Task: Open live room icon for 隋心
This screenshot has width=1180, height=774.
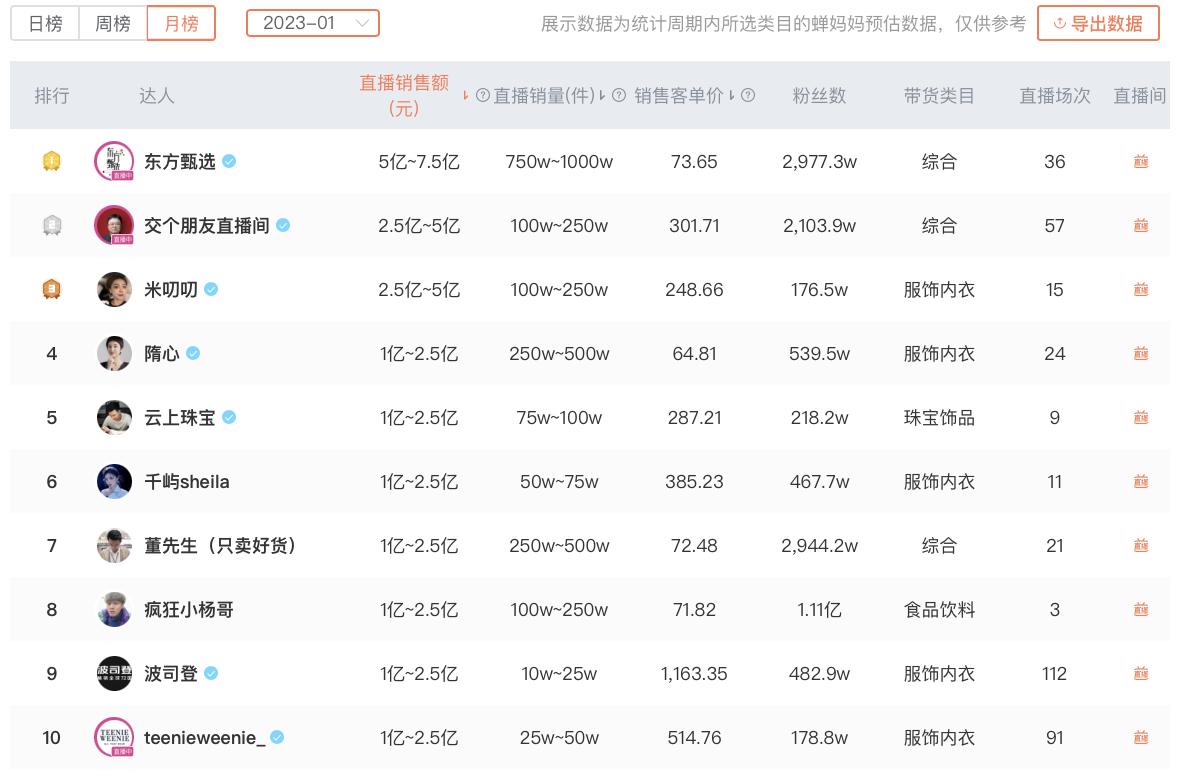Action: (1141, 353)
